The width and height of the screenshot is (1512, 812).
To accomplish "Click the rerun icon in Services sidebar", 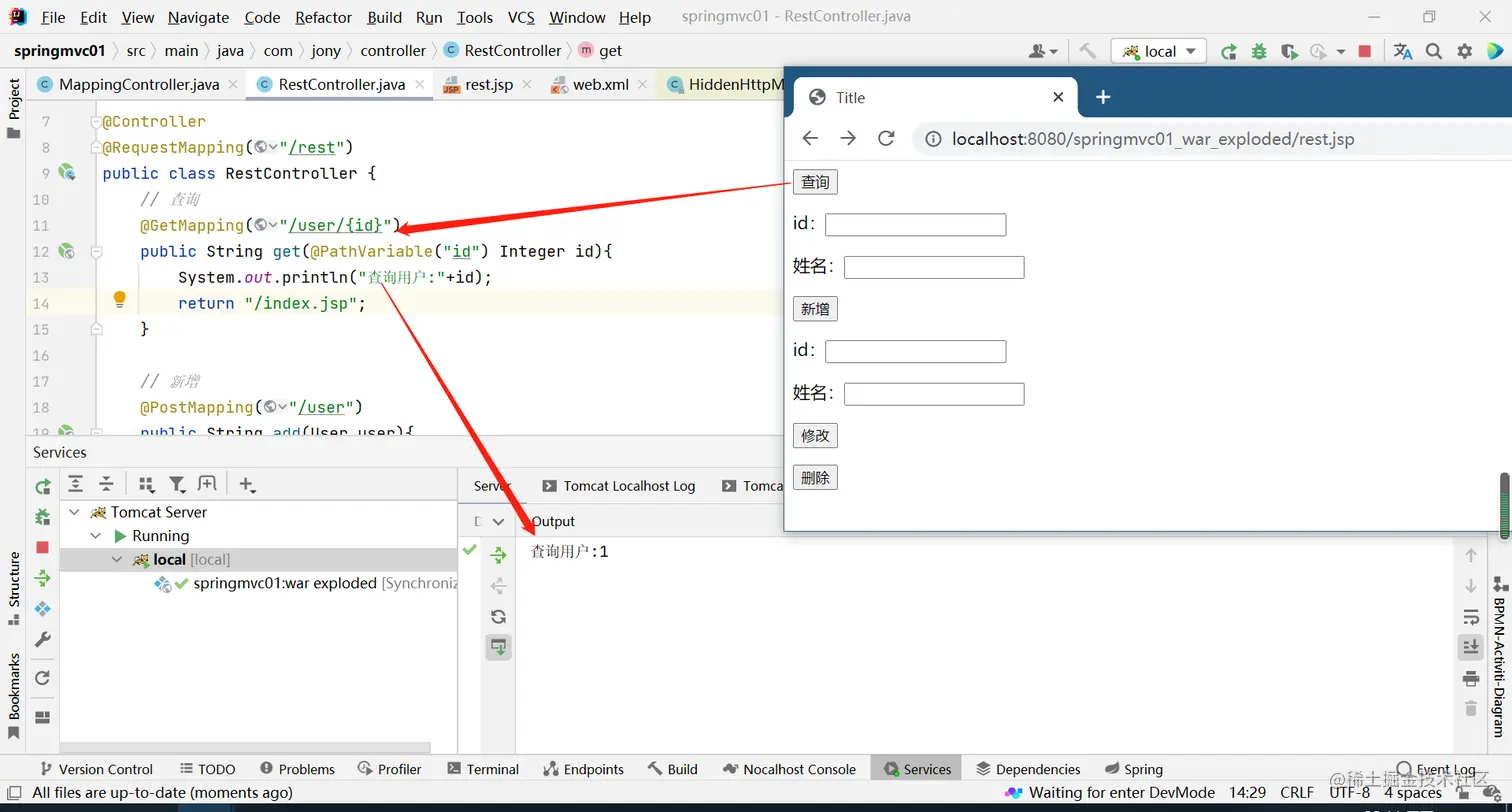I will tap(43, 487).
